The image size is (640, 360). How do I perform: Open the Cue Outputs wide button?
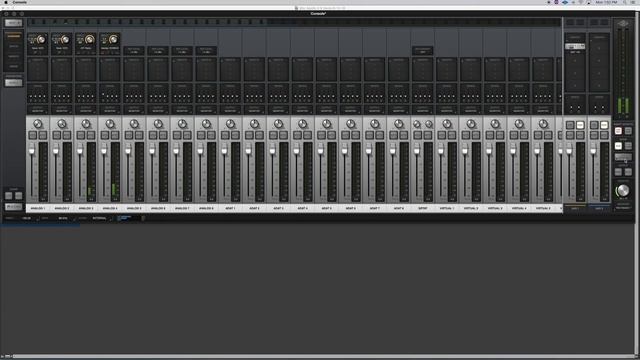coord(623,157)
